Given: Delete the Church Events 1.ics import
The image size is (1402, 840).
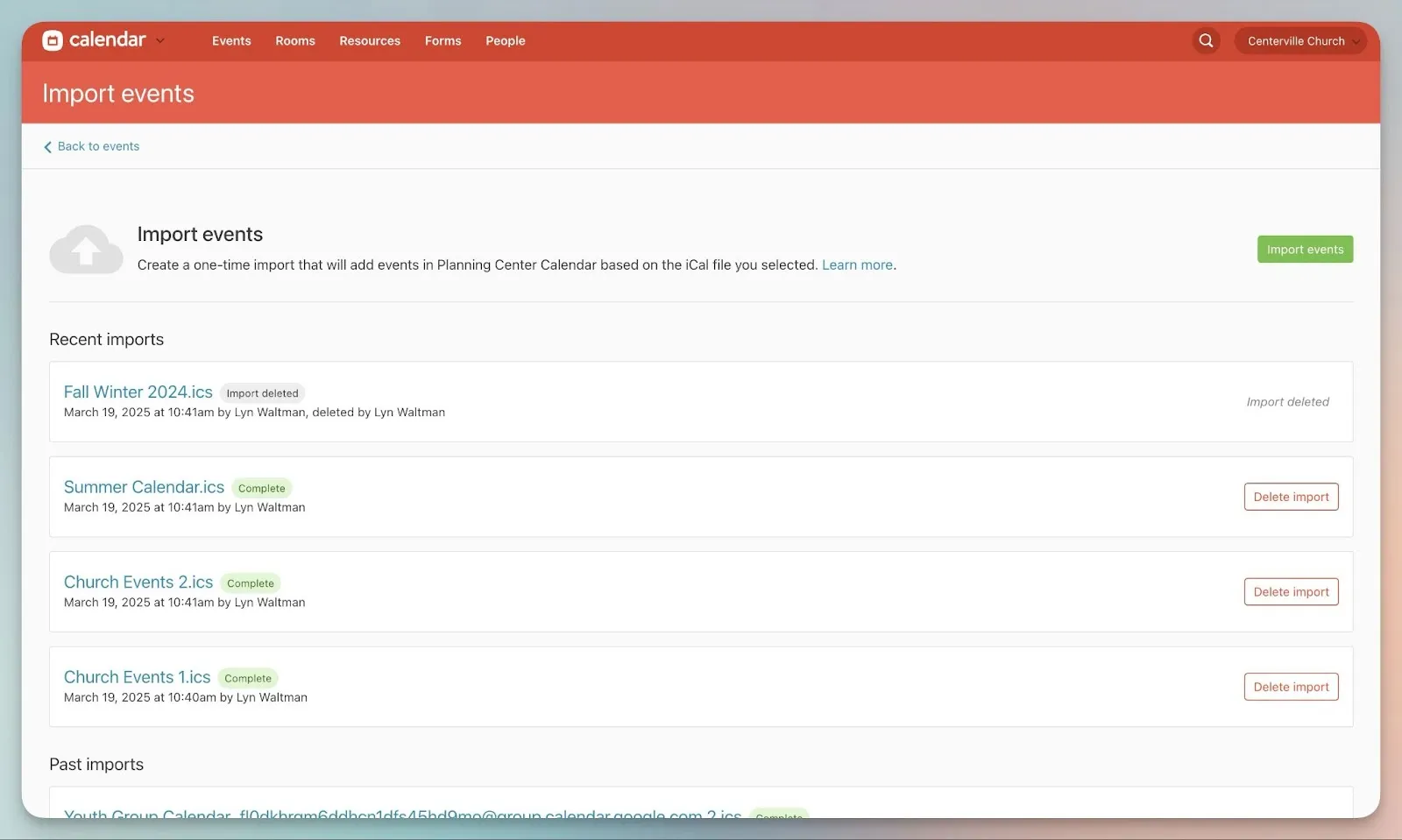Looking at the screenshot, I should [x=1290, y=687].
